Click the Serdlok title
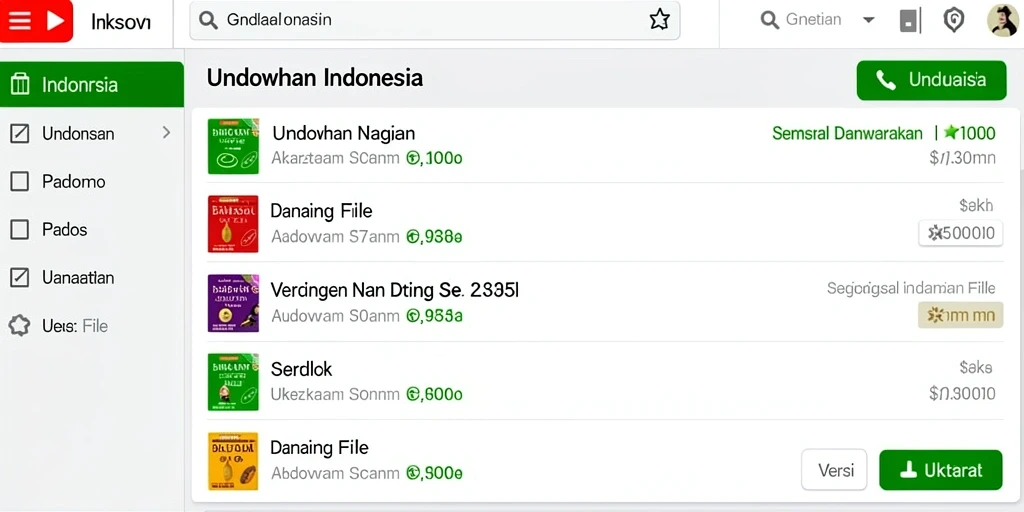Screen dimensions: 1024x512 tap(302, 369)
